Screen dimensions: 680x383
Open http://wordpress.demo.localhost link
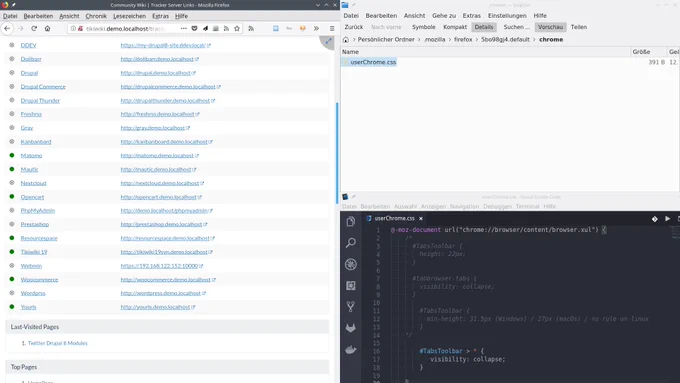(x=161, y=293)
